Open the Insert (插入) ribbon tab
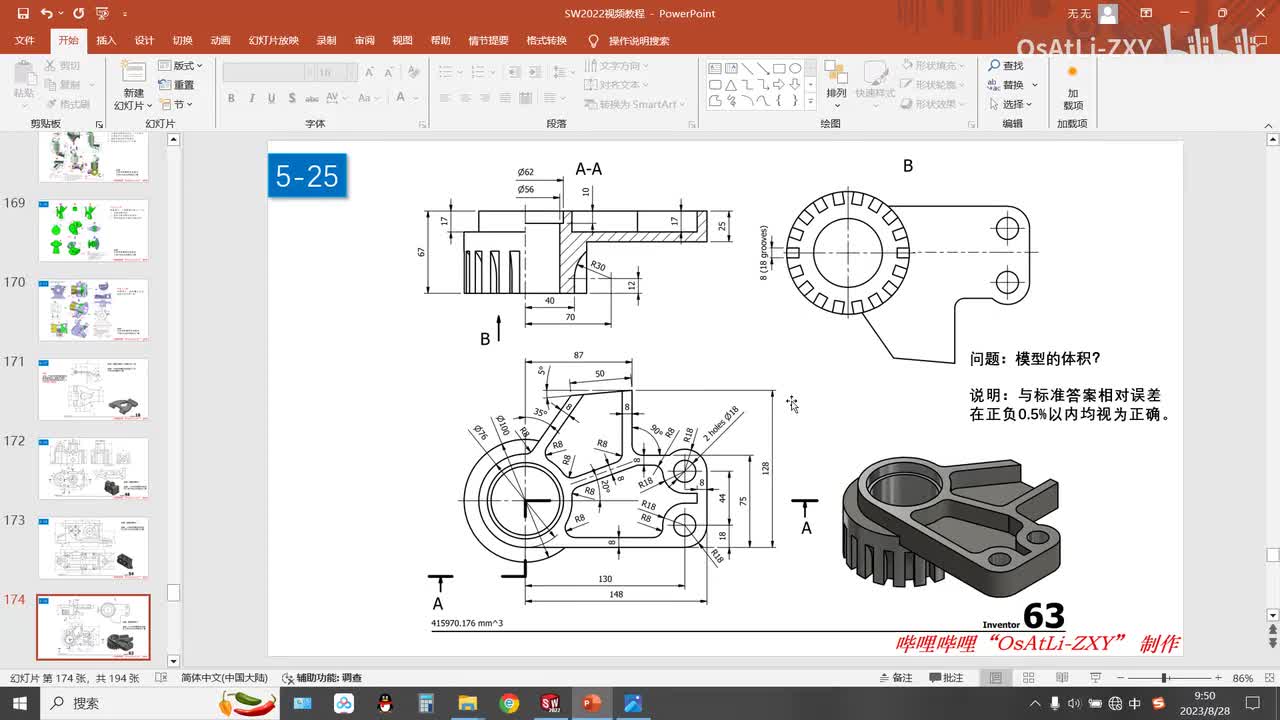The width and height of the screenshot is (1280, 720). point(106,41)
